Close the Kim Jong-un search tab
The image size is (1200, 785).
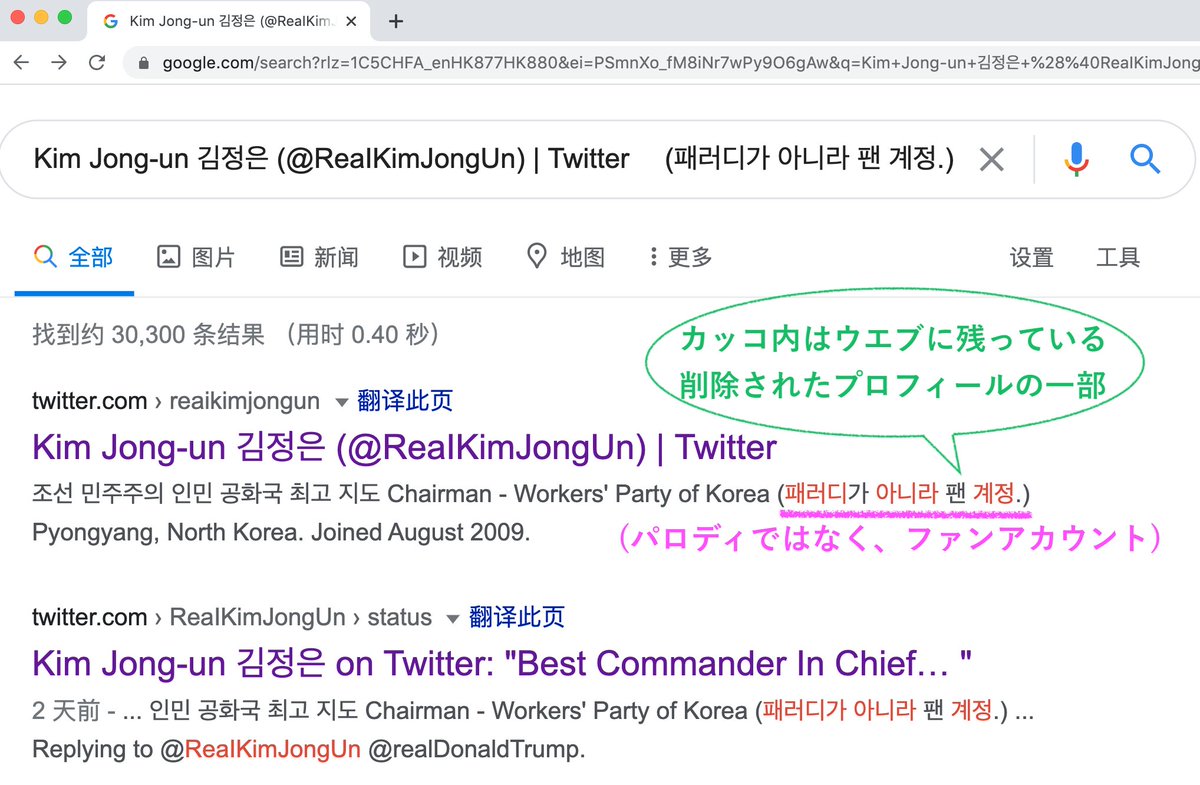tap(350, 21)
